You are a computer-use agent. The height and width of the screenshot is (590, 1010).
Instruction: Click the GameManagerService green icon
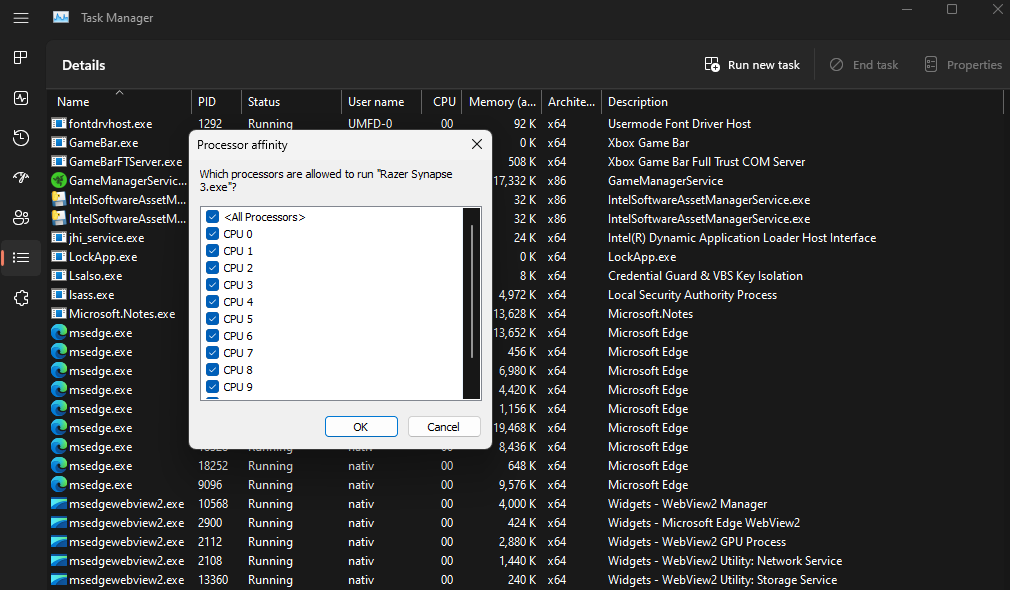click(x=59, y=181)
